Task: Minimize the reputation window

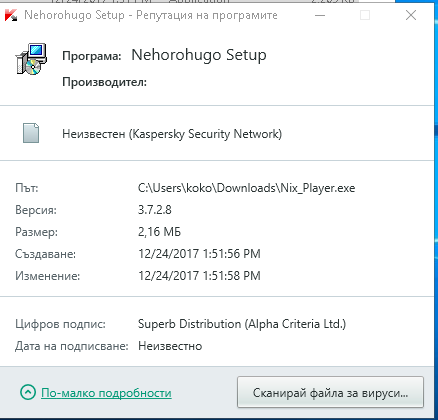Action: click(320, 15)
